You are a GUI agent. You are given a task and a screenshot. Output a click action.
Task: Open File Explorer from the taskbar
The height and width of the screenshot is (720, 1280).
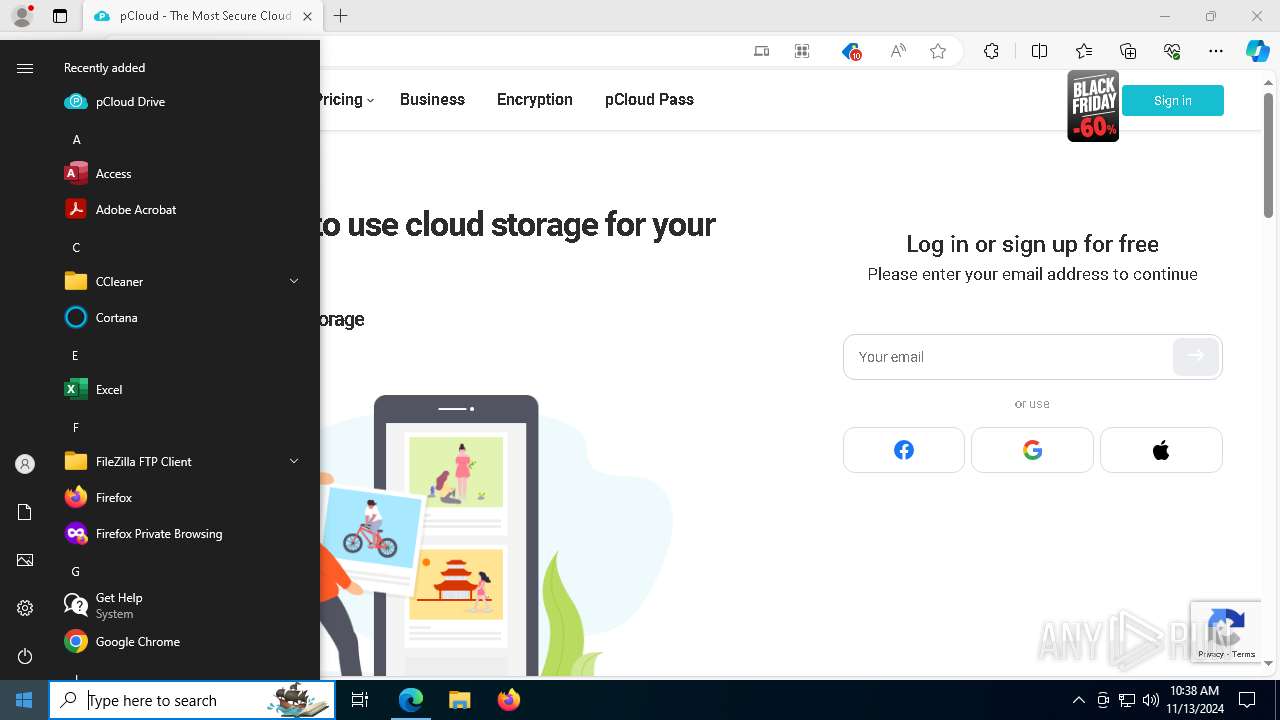pos(459,700)
